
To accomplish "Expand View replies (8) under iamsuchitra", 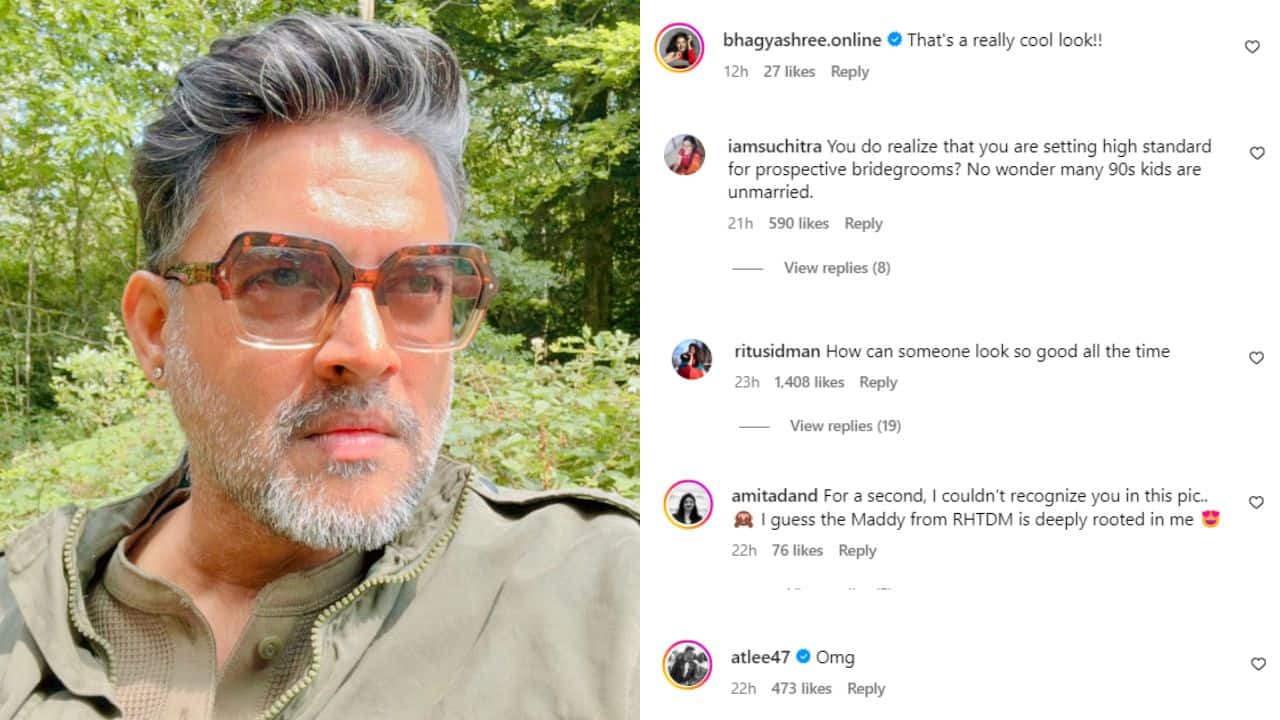I will [837, 268].
